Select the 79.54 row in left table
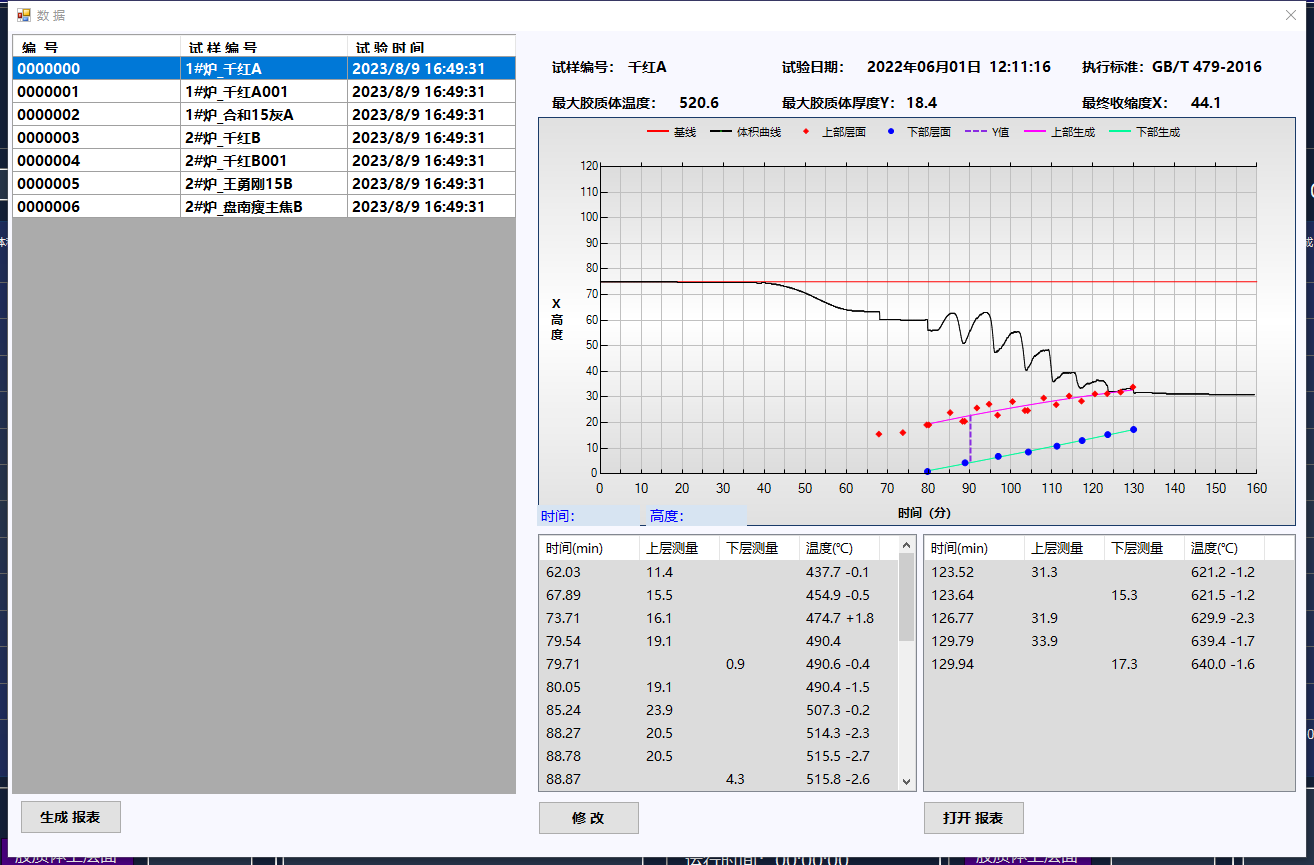The height and width of the screenshot is (865, 1314). [719, 641]
